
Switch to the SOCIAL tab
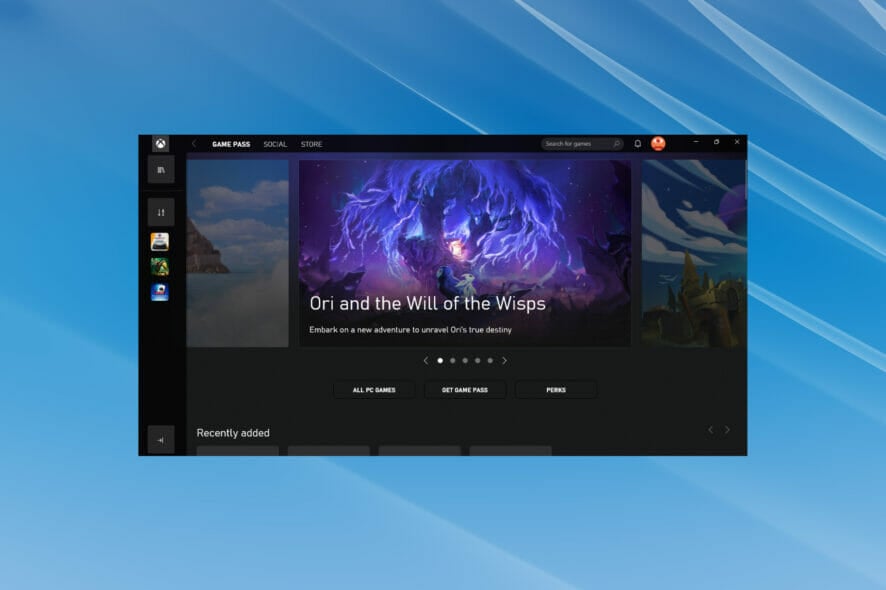coord(275,144)
